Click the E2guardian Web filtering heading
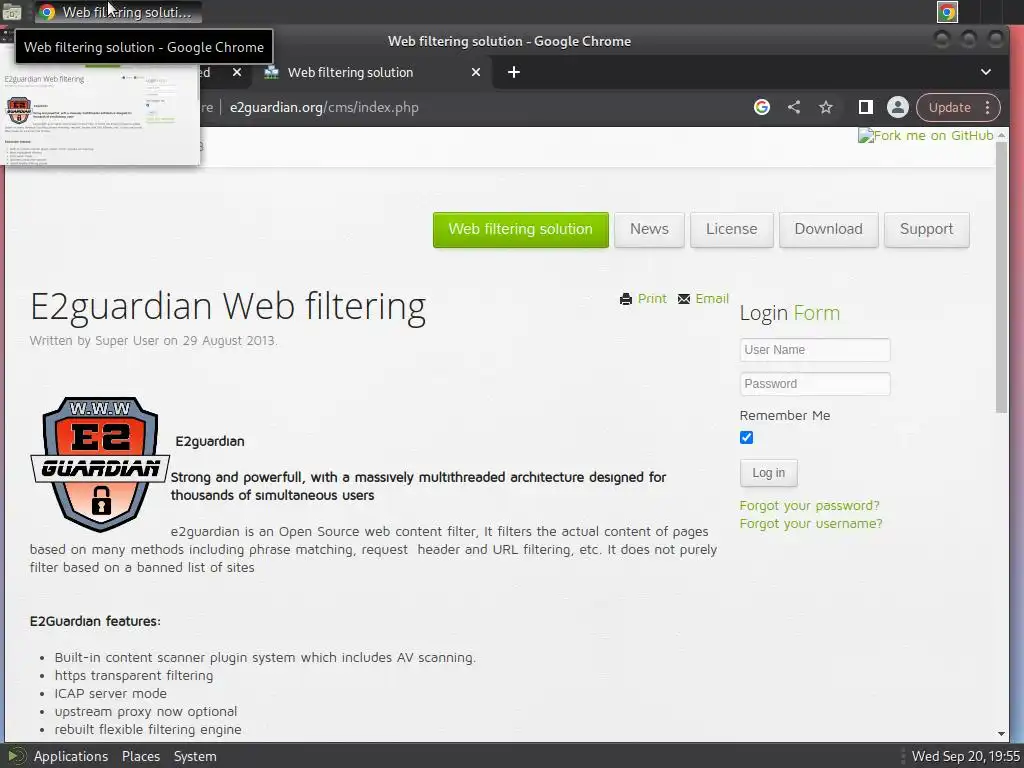 tap(228, 306)
